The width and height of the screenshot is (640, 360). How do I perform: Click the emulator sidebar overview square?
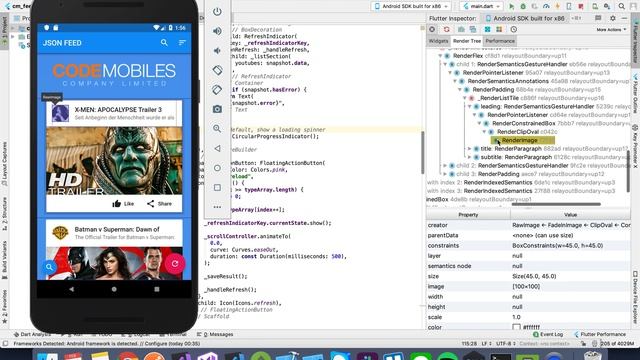coord(217,187)
